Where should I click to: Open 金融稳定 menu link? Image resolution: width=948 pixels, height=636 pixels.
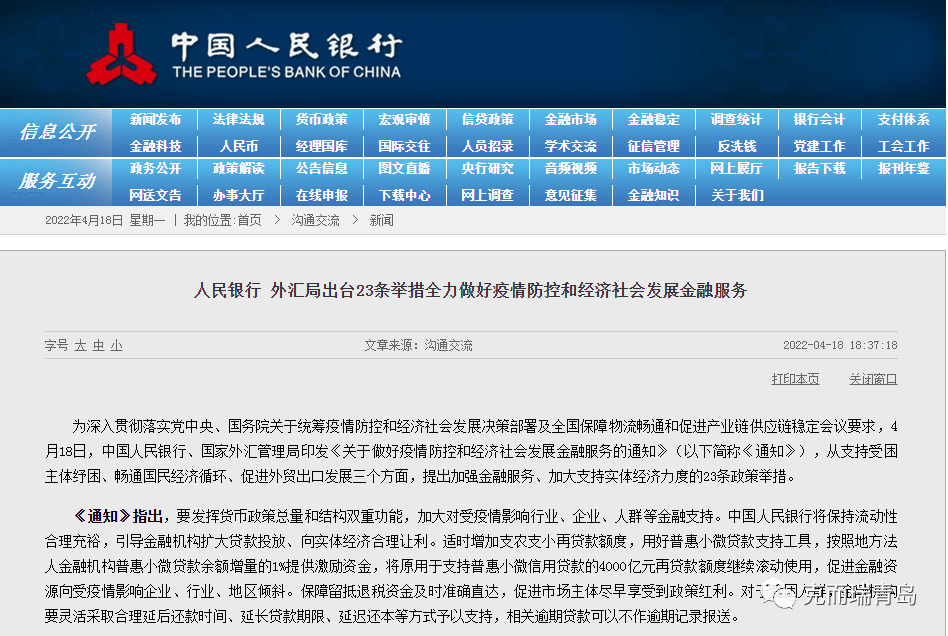pos(654,120)
